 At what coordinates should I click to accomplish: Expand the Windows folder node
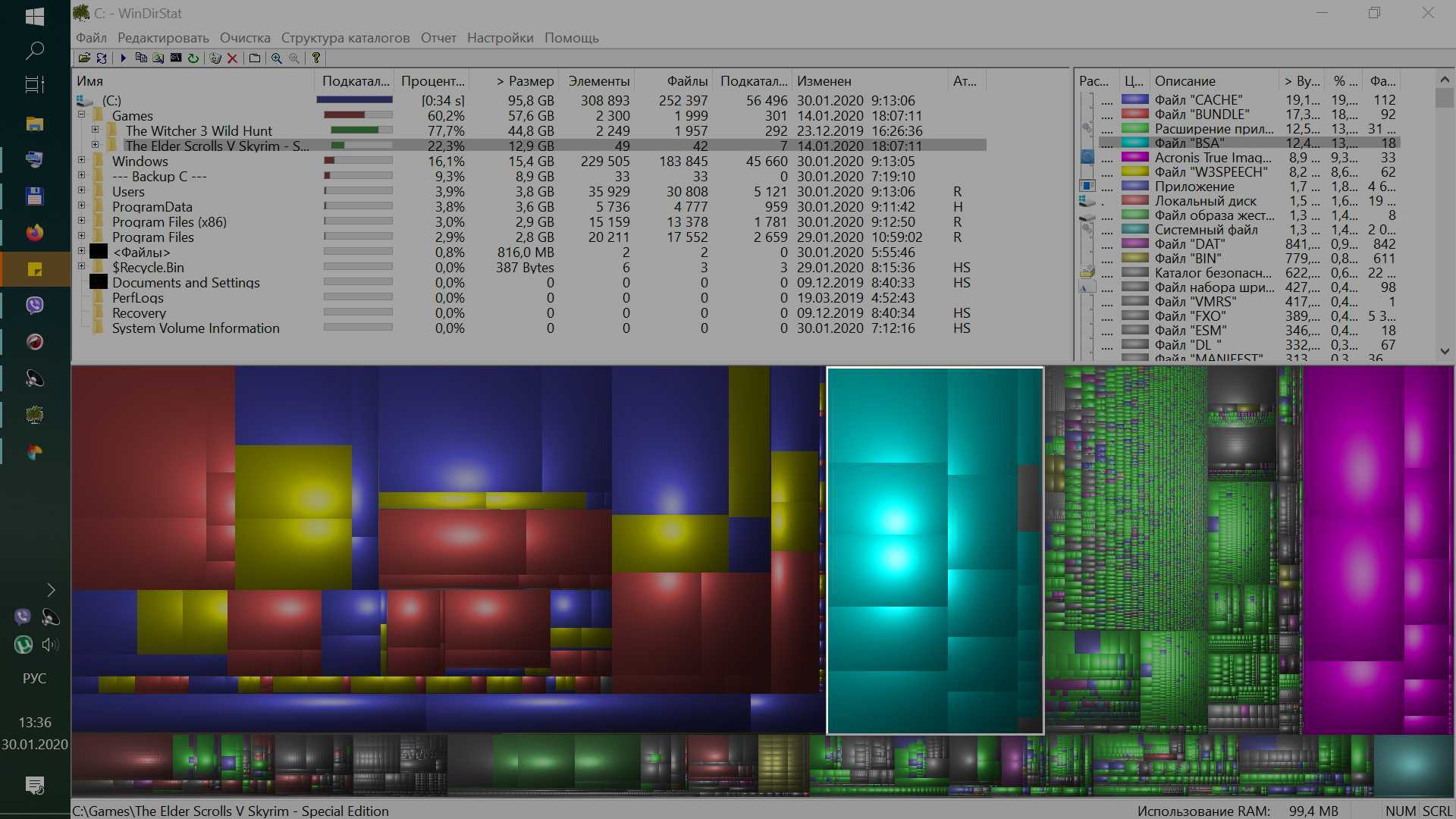pos(82,161)
